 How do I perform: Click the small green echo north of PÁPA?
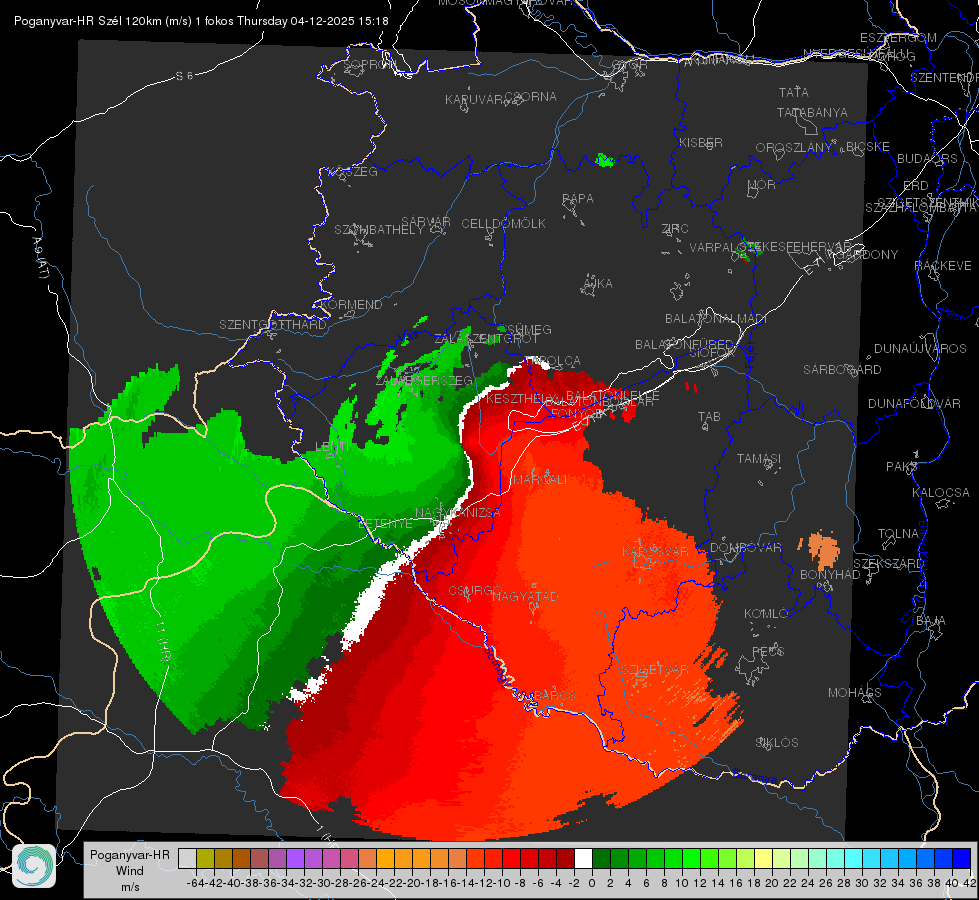(604, 161)
